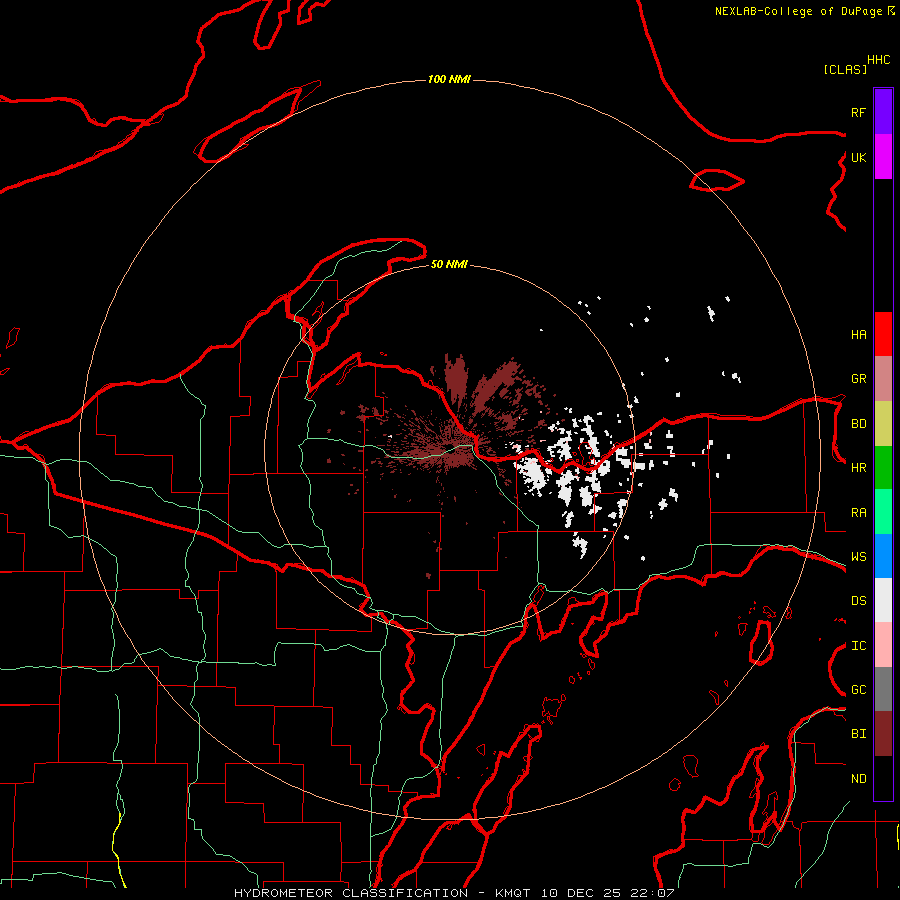Screen dimensions: 900x900
Task: Click the Hydrometeor Classification KMQT timestamp caption
Action: [454, 893]
